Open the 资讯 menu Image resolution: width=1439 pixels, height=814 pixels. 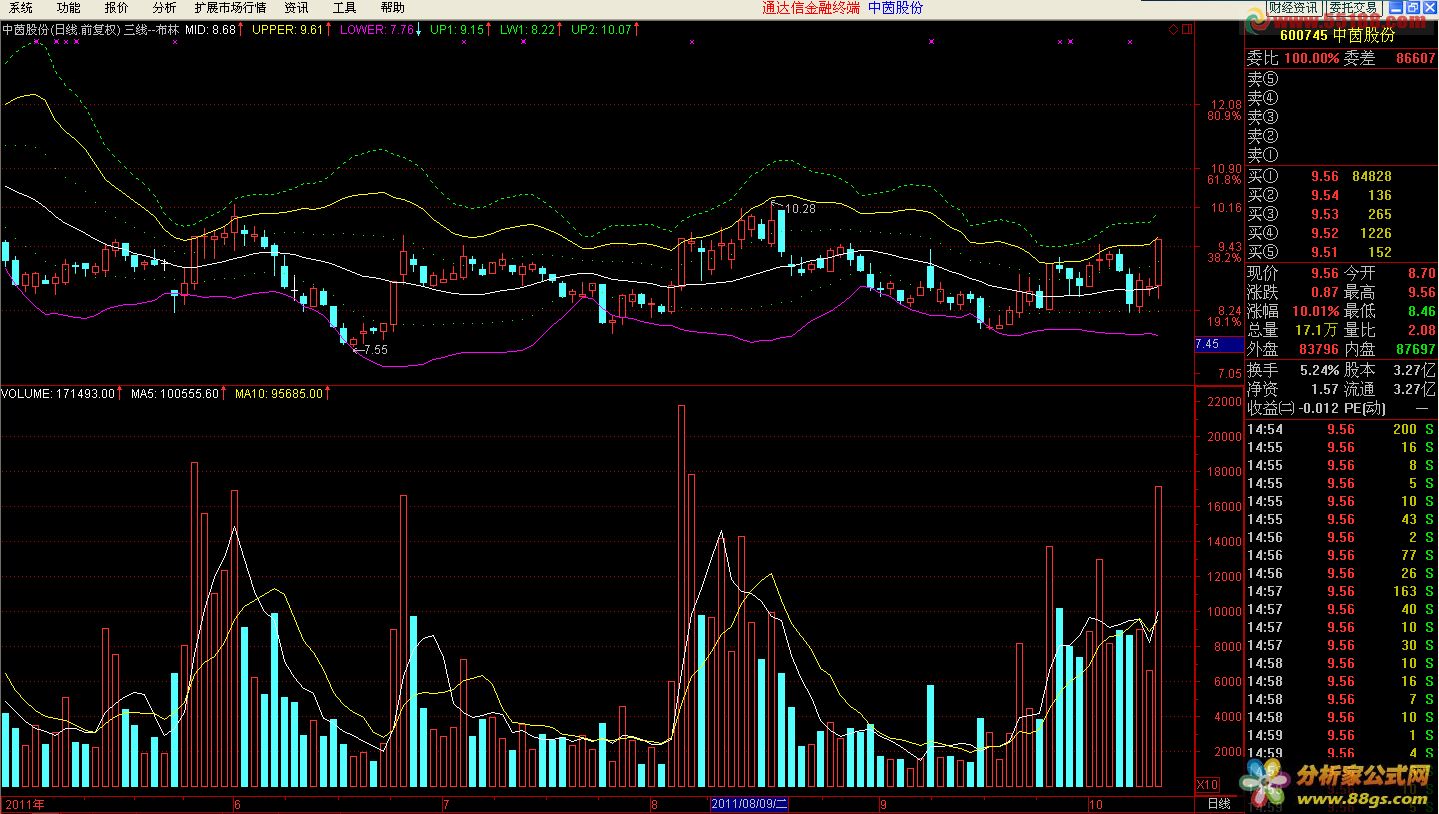[x=296, y=7]
